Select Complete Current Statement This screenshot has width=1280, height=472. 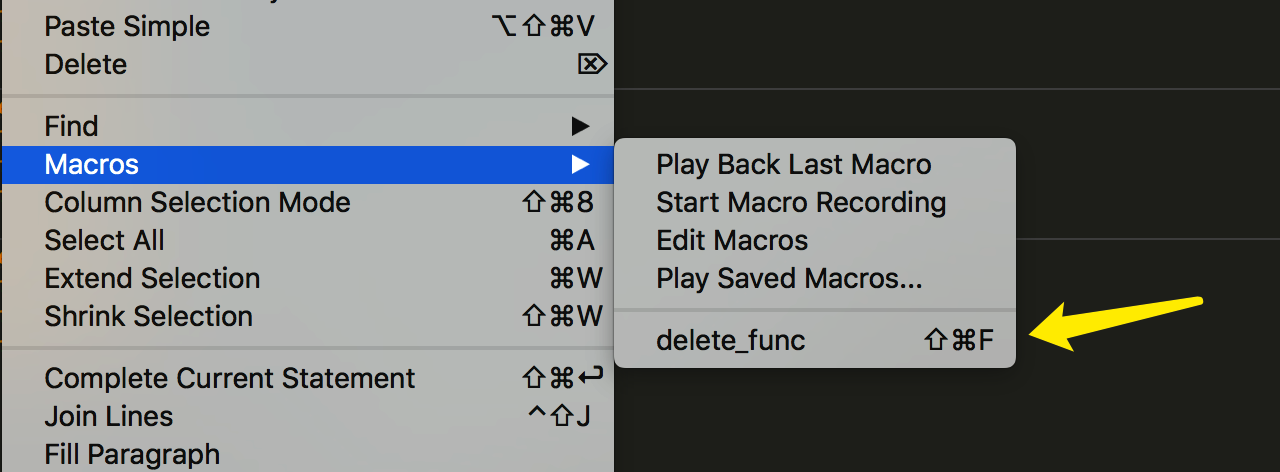[x=307, y=379]
